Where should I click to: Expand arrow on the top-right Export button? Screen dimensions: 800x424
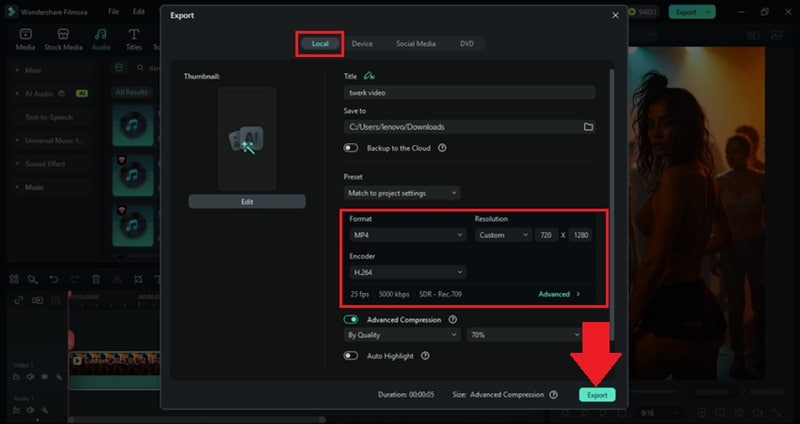tap(707, 12)
